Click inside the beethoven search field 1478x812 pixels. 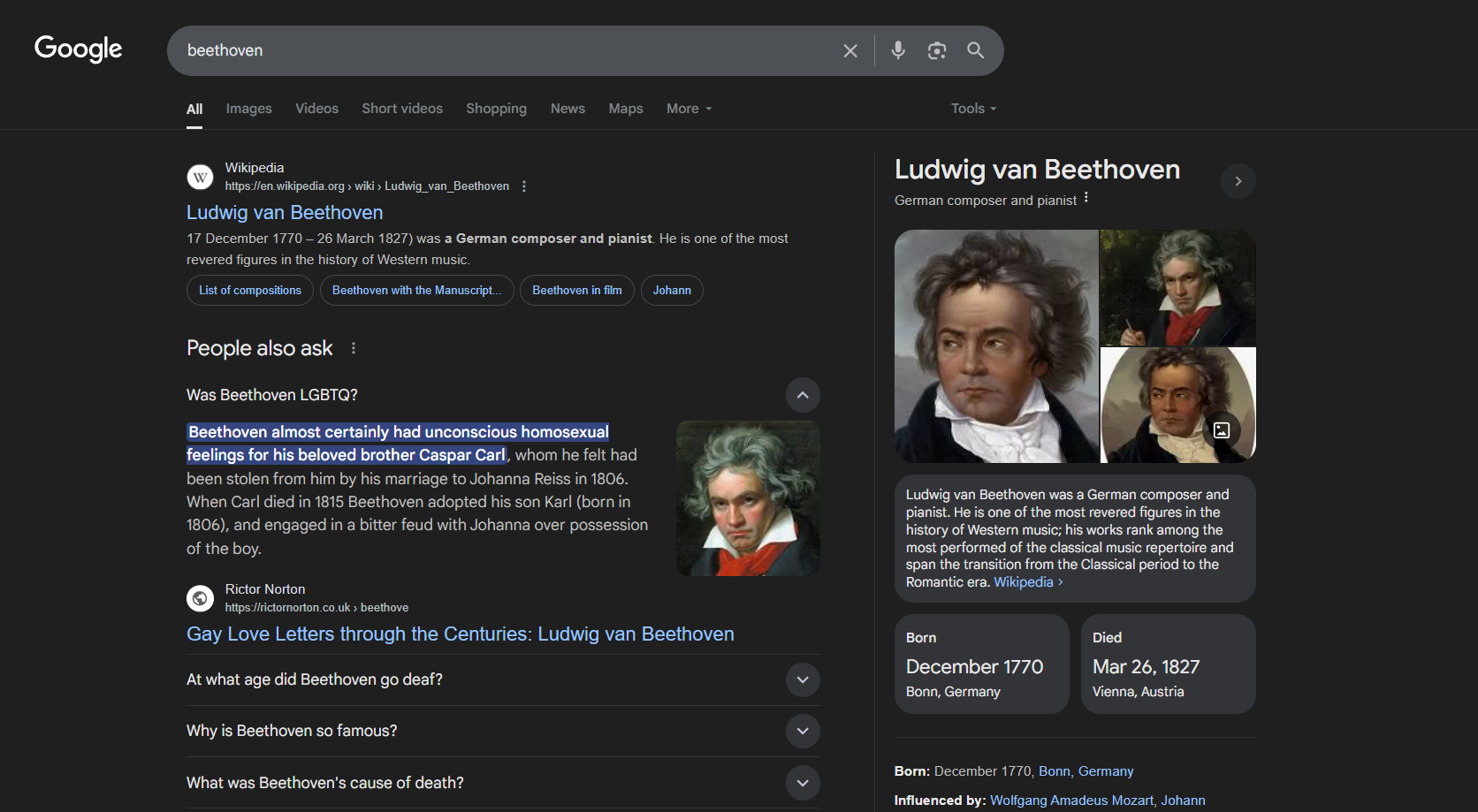point(504,50)
